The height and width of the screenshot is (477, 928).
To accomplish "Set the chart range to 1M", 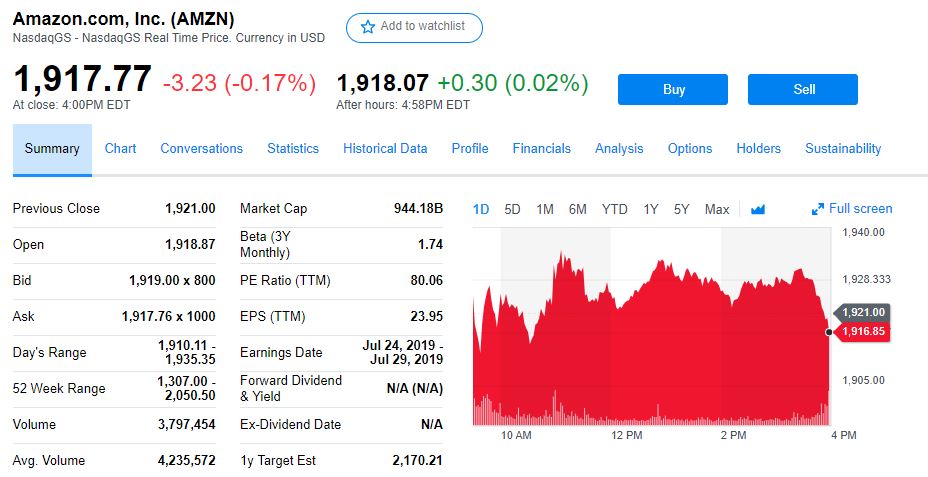I will click(545, 209).
